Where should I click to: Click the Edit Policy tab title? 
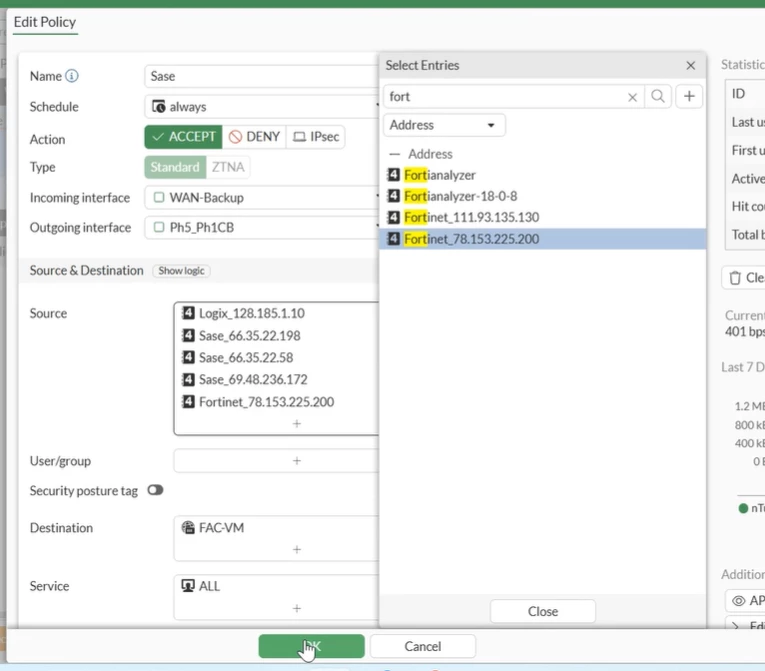pyautogui.click(x=45, y=22)
